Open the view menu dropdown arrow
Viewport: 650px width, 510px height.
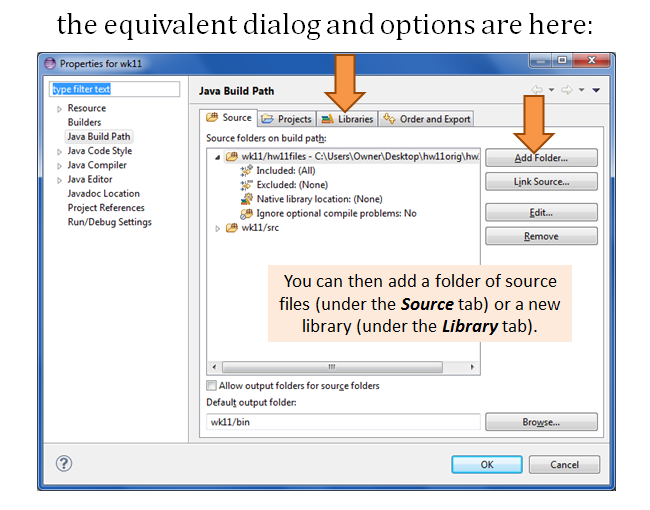pyautogui.click(x=597, y=91)
